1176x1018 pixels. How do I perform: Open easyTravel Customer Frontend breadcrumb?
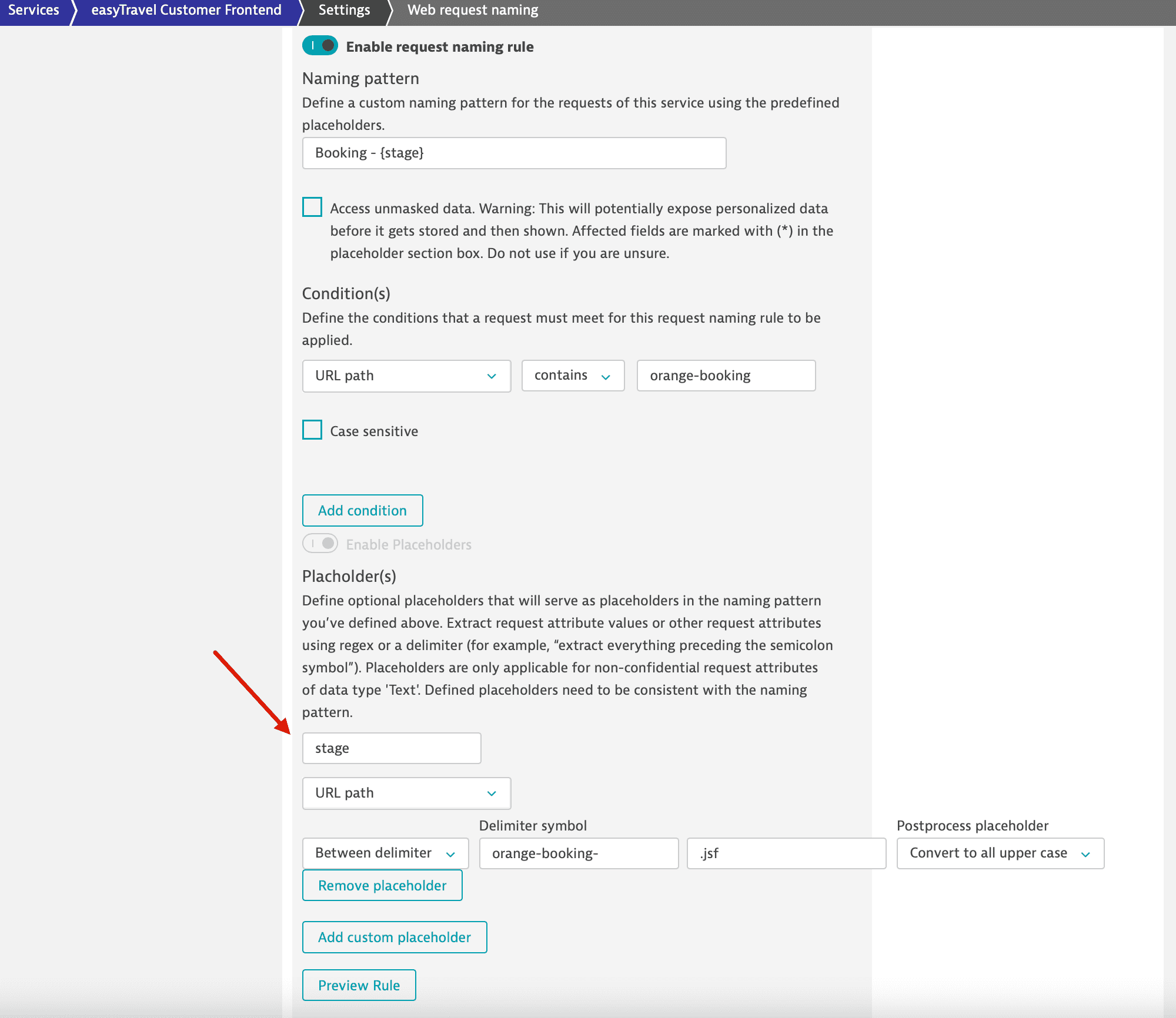click(x=186, y=11)
